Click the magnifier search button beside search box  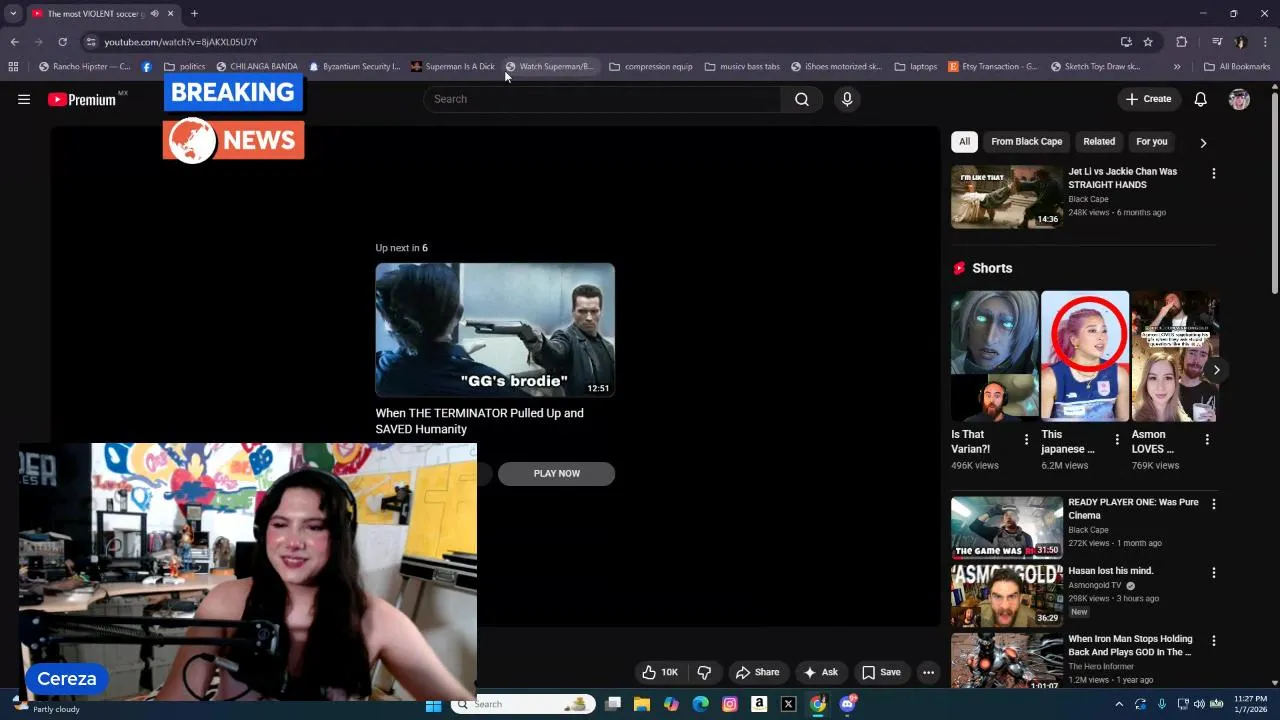(x=802, y=99)
